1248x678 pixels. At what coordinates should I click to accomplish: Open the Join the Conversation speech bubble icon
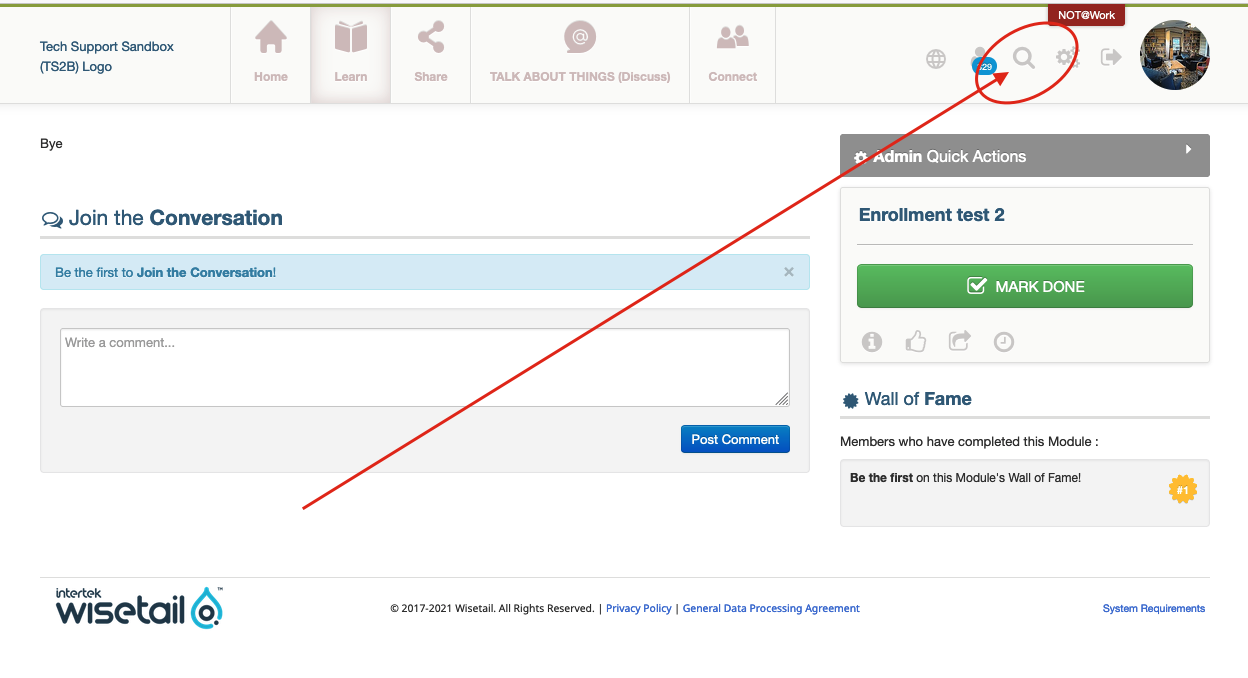51,218
